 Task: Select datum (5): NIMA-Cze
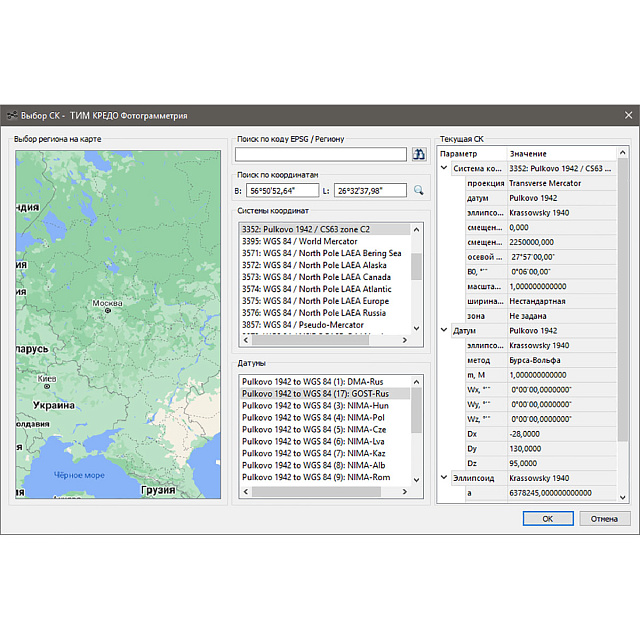325,429
